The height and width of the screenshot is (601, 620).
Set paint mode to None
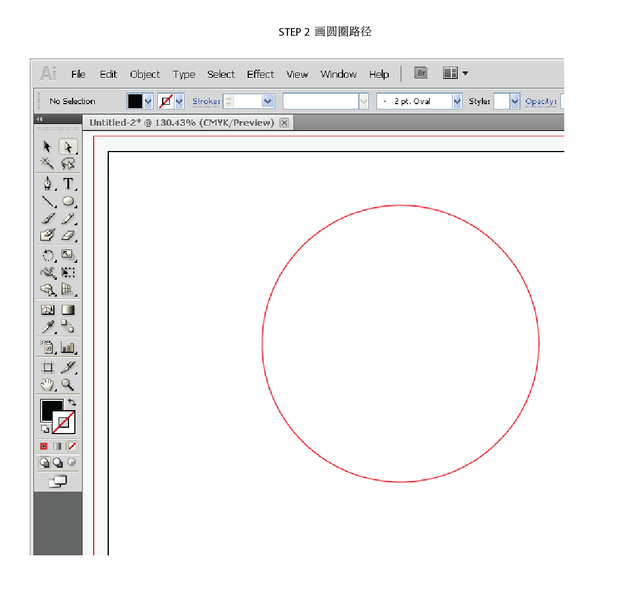click(x=72, y=446)
